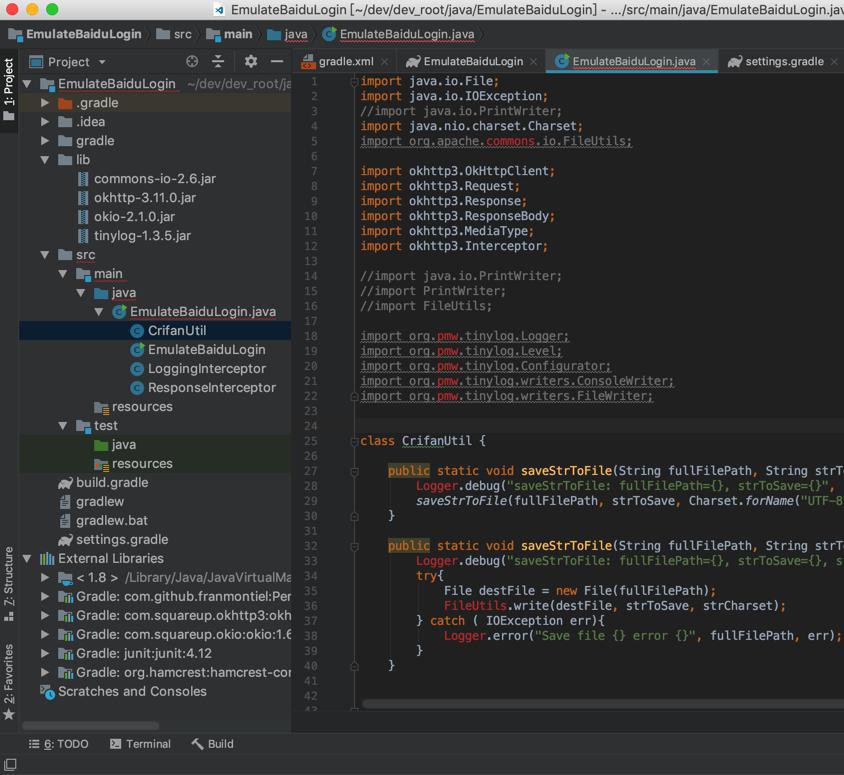Image resolution: width=844 pixels, height=775 pixels.
Task: Expand the gradle folder
Action: coord(45,141)
